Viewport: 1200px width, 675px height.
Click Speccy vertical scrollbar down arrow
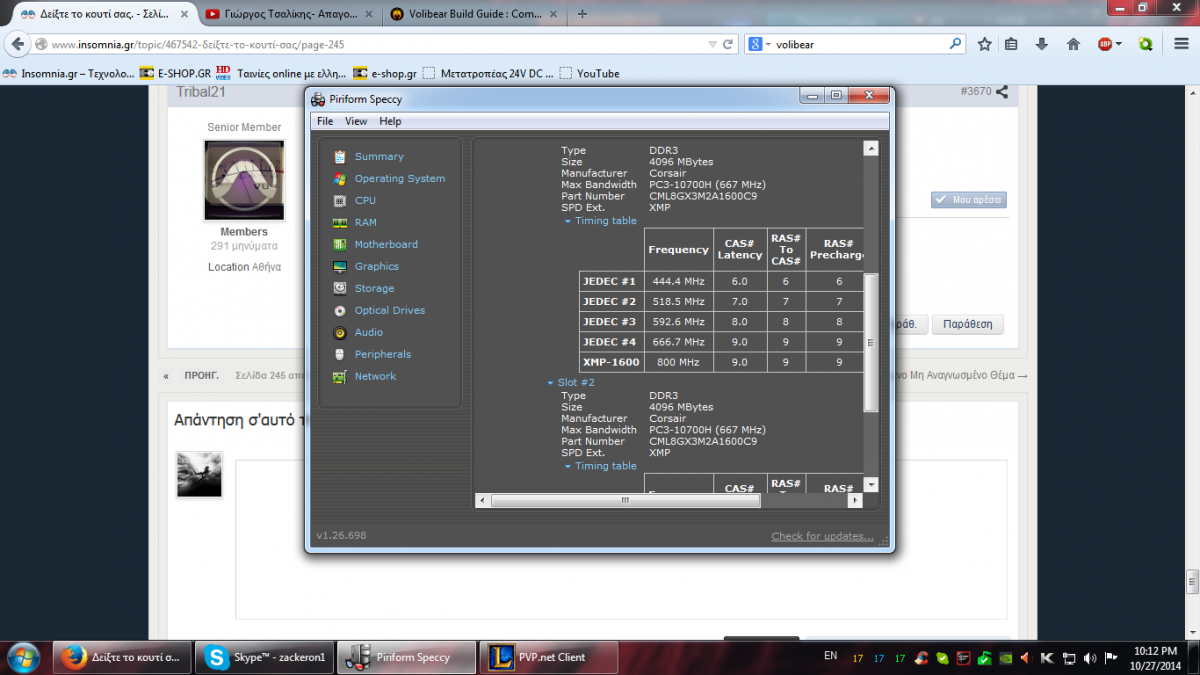click(871, 485)
